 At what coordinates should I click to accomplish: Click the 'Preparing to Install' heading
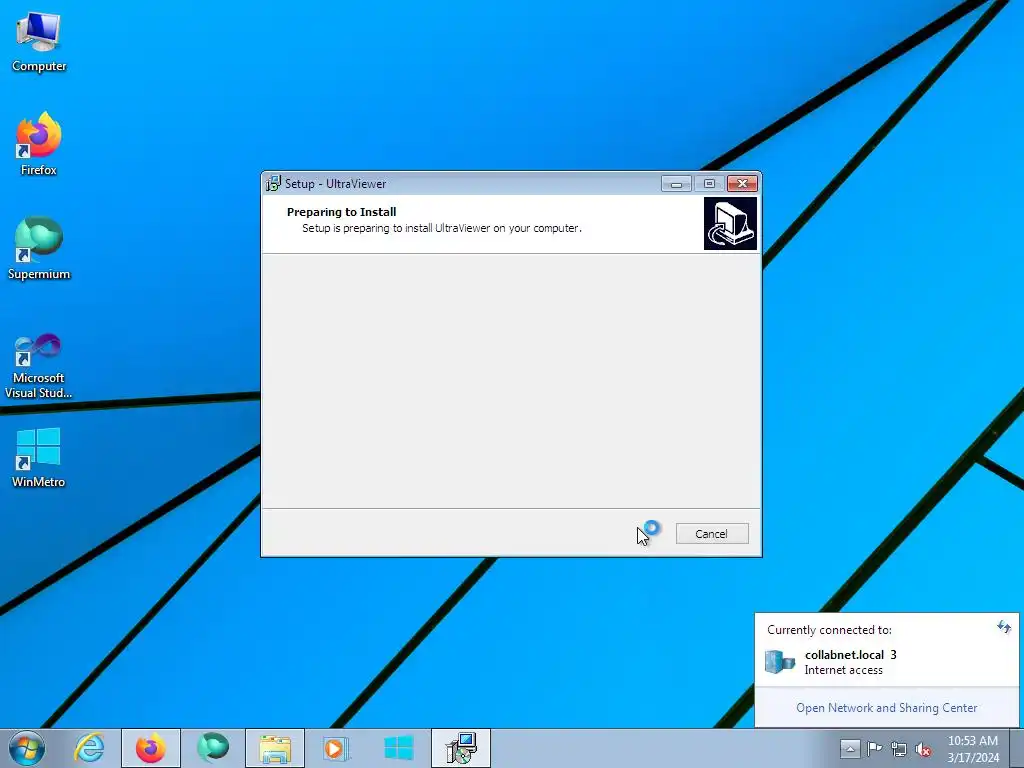pos(342,212)
